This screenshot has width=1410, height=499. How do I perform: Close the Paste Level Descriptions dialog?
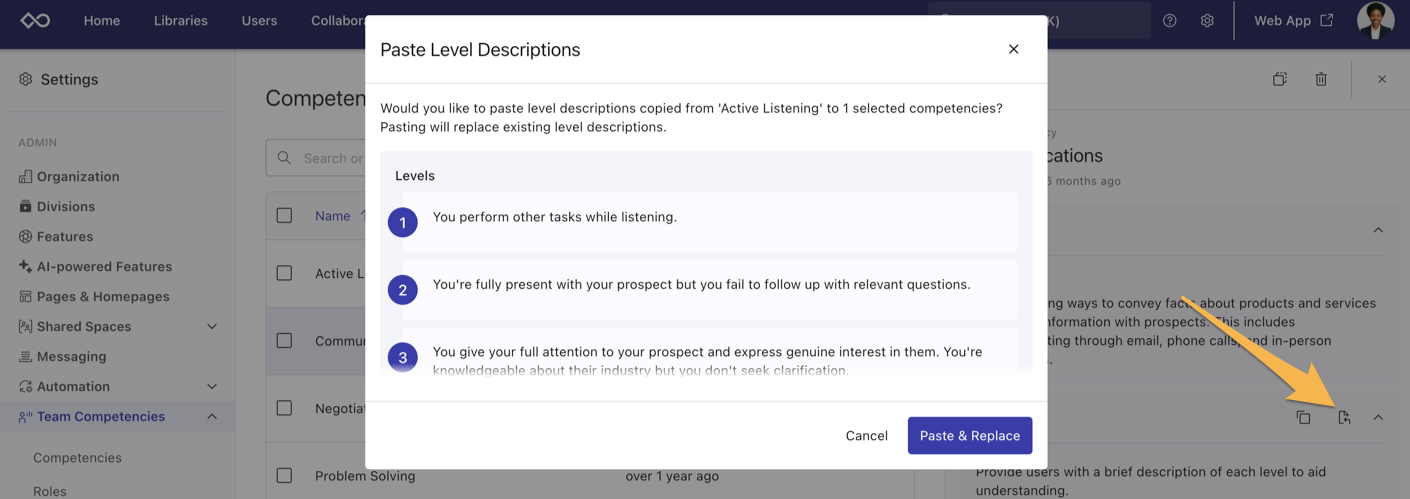coord(1013,49)
